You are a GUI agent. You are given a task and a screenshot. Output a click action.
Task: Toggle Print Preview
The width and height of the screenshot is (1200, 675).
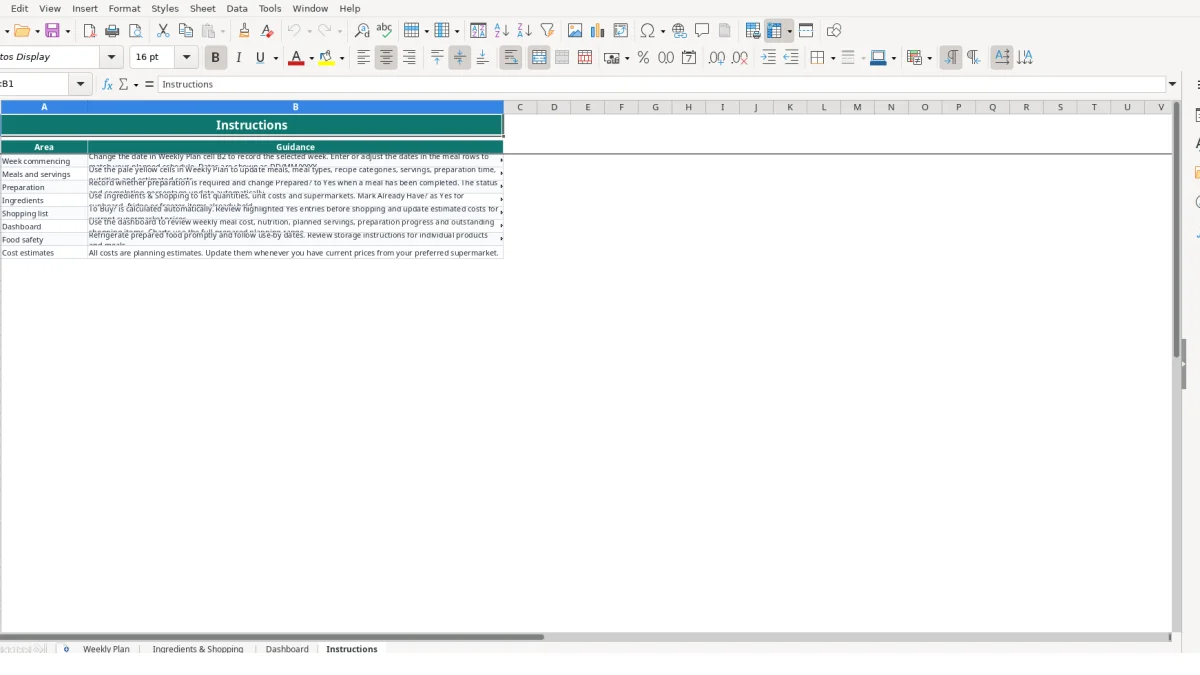(x=135, y=31)
